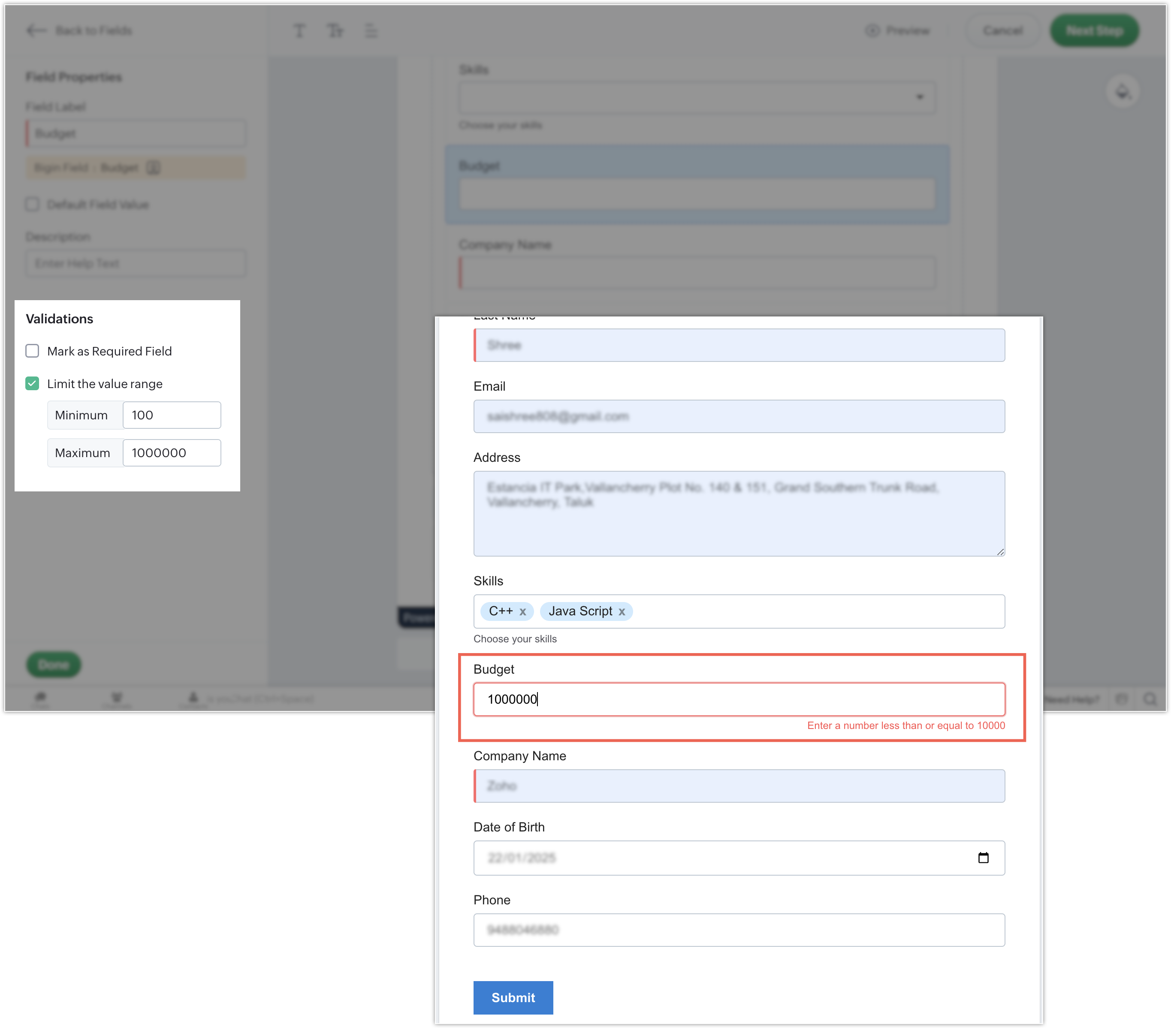The height and width of the screenshot is (1036, 1171).
Task: Click the Submit button
Action: point(513,997)
